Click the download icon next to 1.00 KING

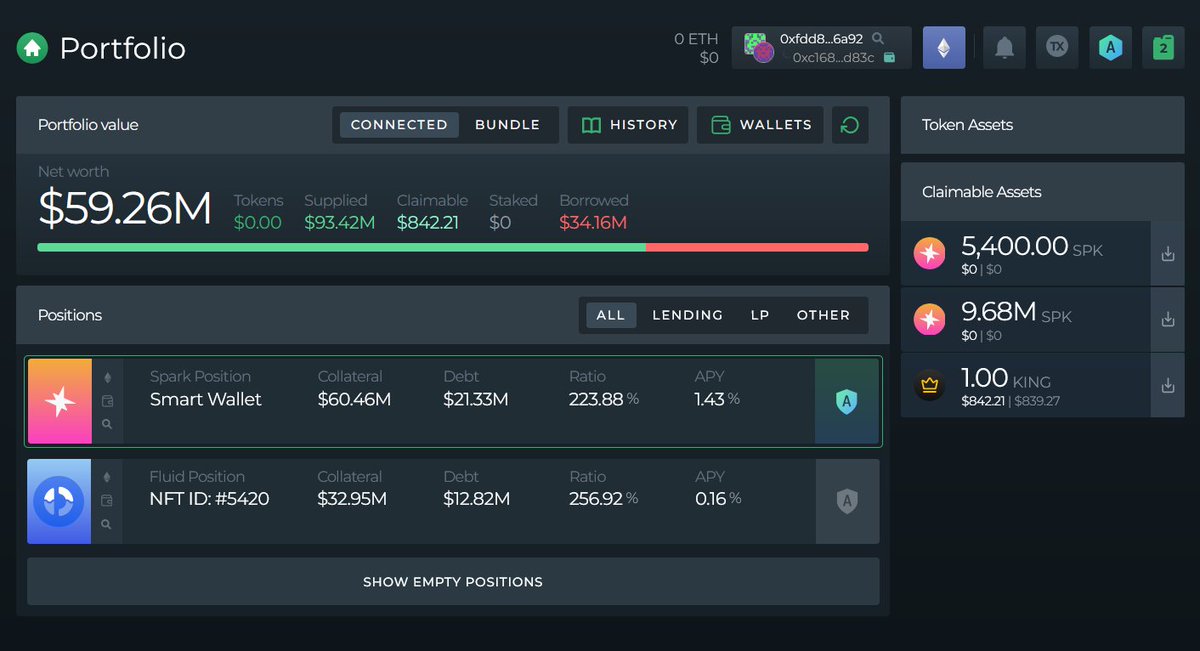tap(1167, 385)
